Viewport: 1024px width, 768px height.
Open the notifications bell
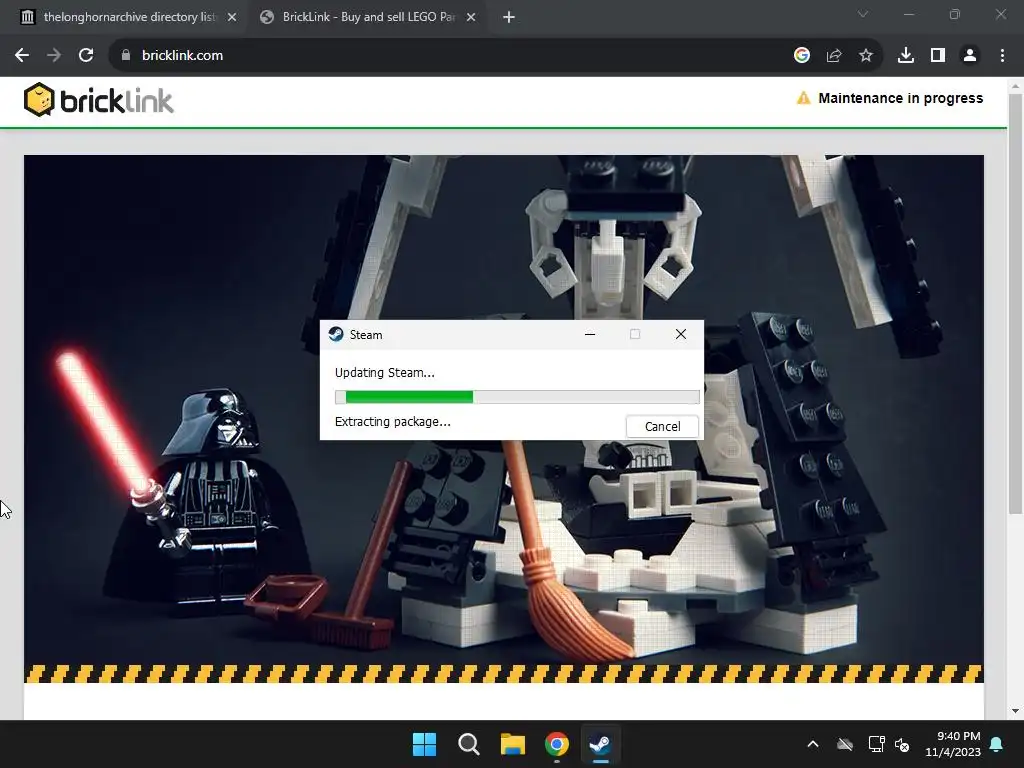pos(997,744)
